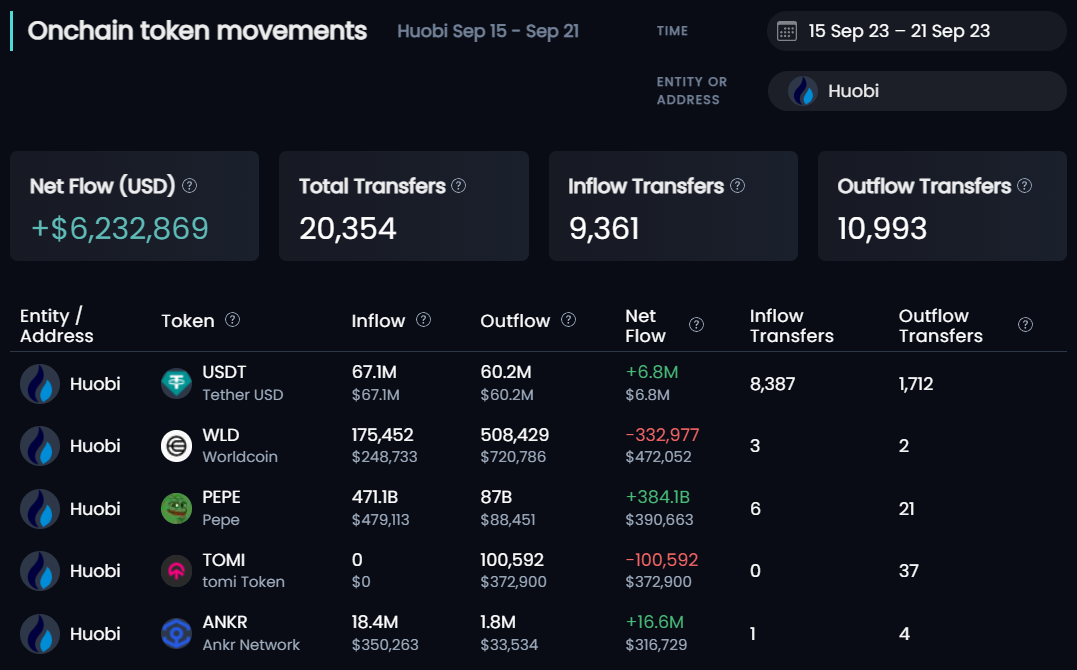The width and height of the screenshot is (1077, 670).
Task: Click the help icon beside Outflow Transfers column header
Action: 1025,325
